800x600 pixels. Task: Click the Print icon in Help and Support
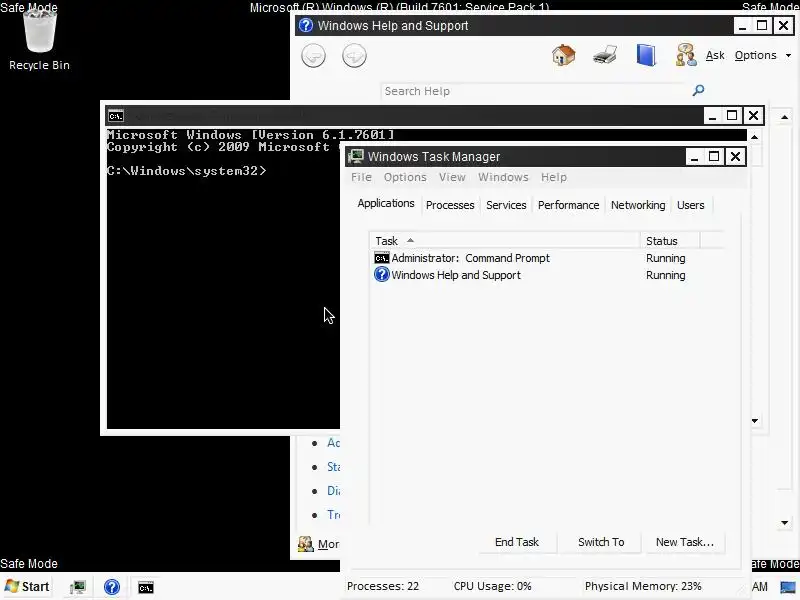[605, 55]
